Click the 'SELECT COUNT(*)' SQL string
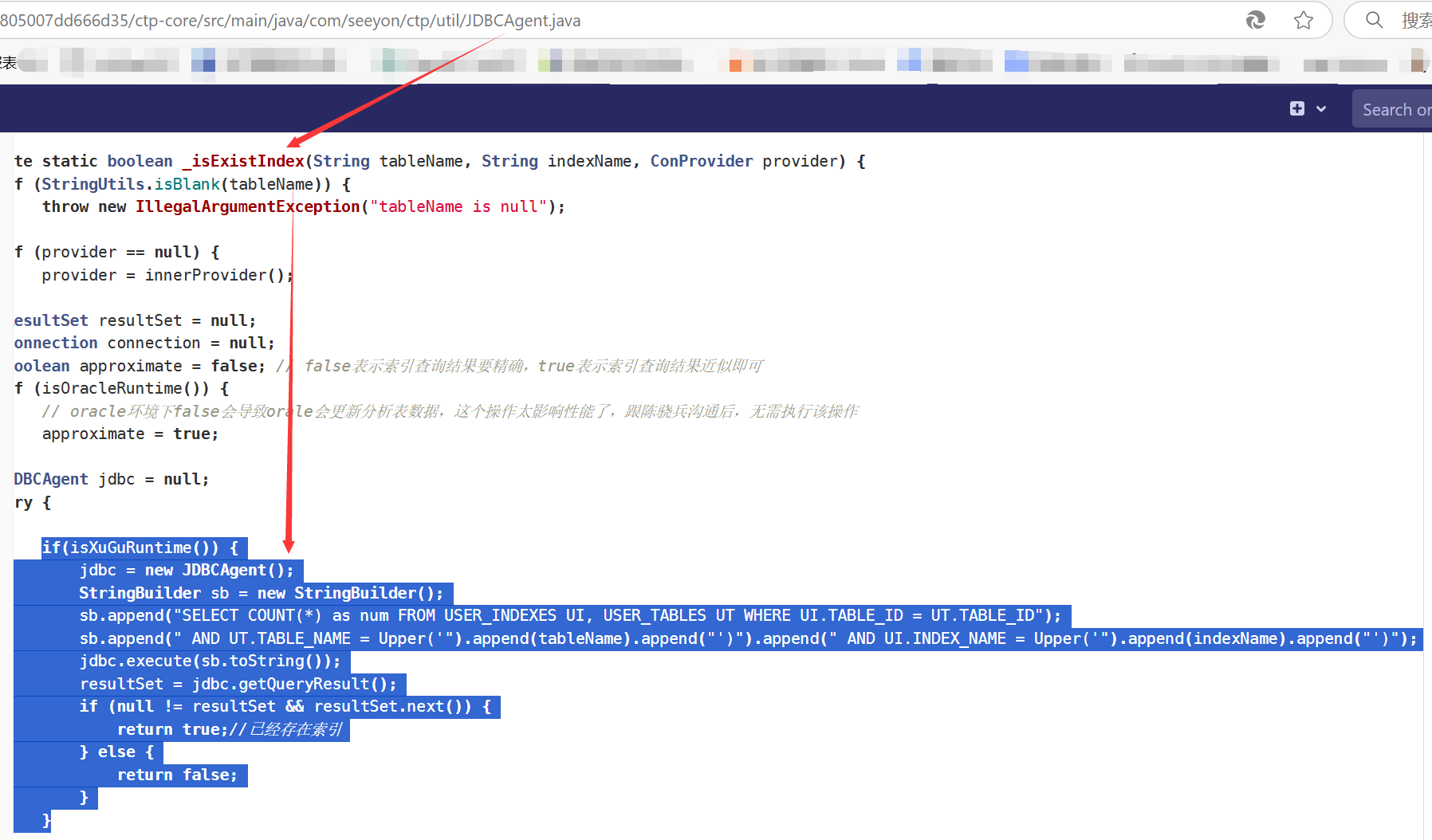Screen dimensions: 1432x840 coord(247,615)
